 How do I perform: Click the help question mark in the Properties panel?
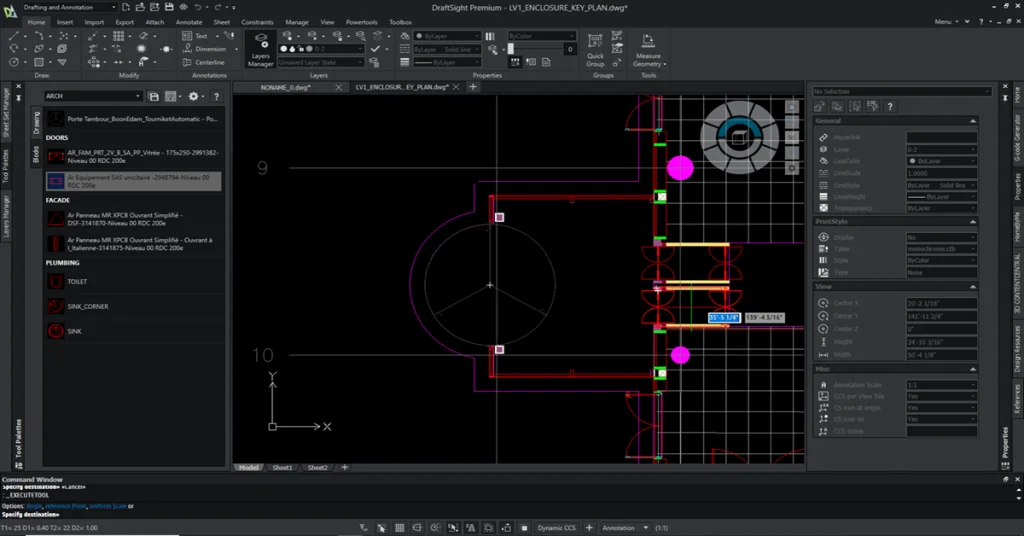coord(889,106)
